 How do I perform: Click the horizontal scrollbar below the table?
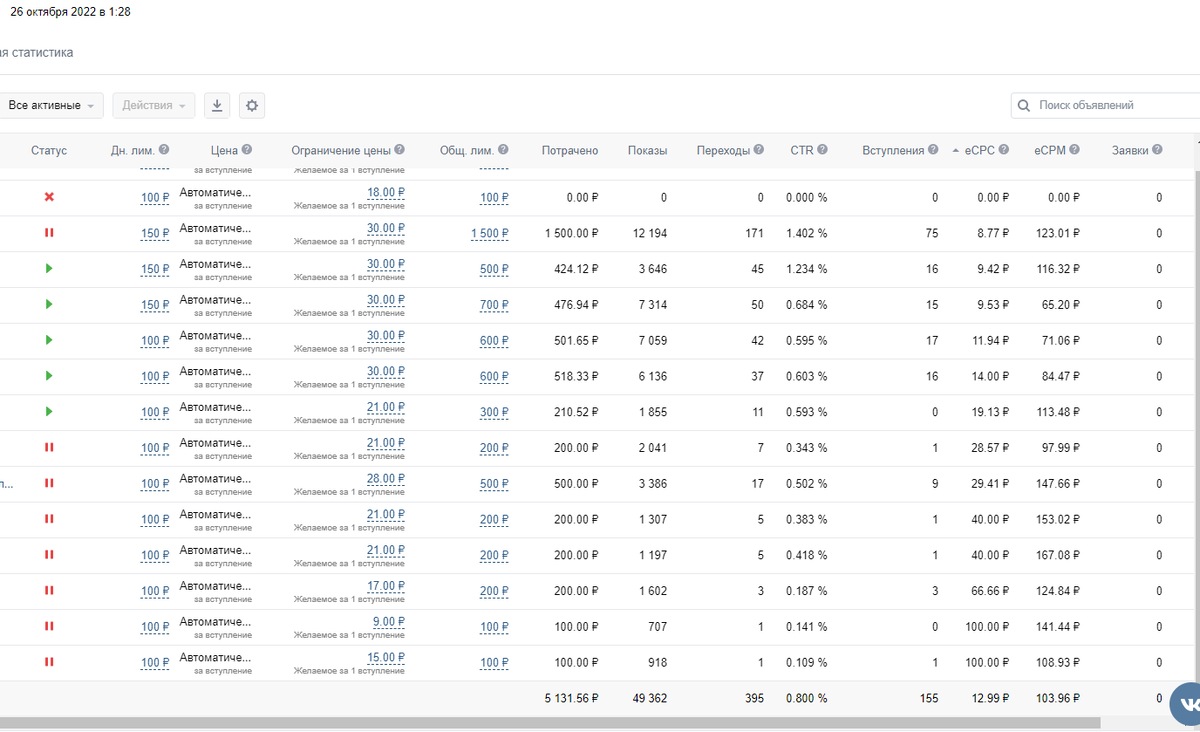click(549, 722)
